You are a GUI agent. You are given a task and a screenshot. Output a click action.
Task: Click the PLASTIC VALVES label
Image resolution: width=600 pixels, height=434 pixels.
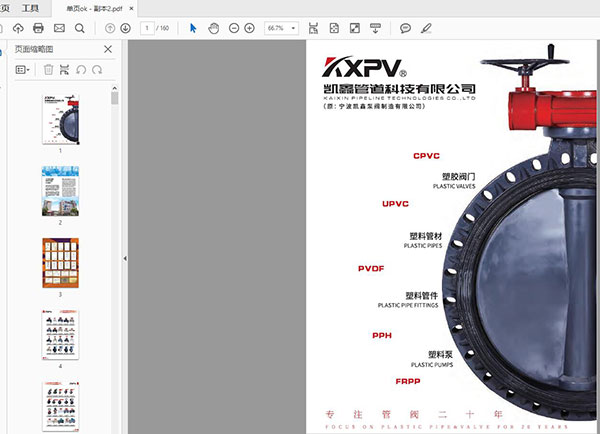[x=454, y=186]
